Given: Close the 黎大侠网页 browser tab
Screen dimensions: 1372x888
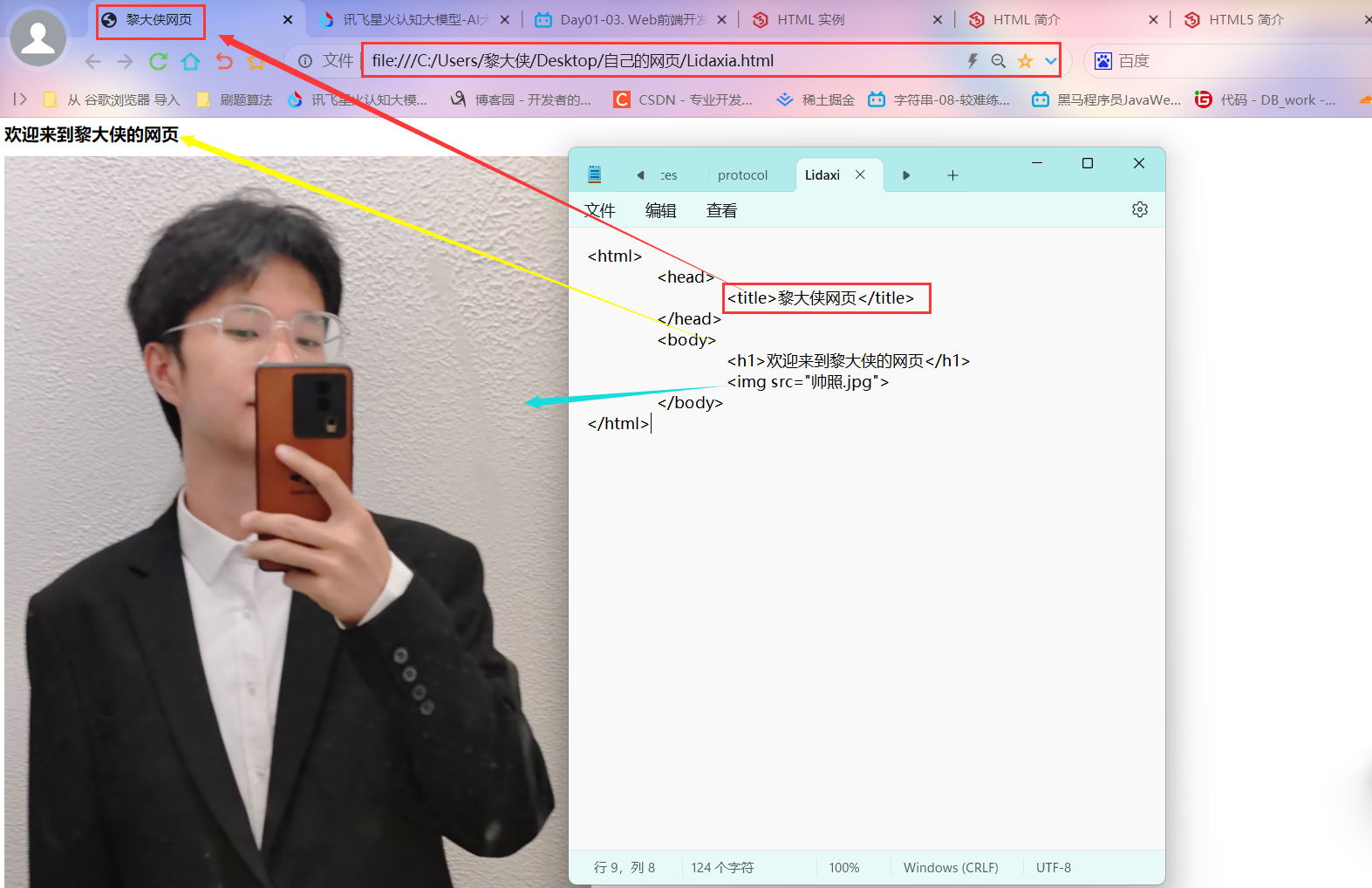Looking at the screenshot, I should click(288, 20).
